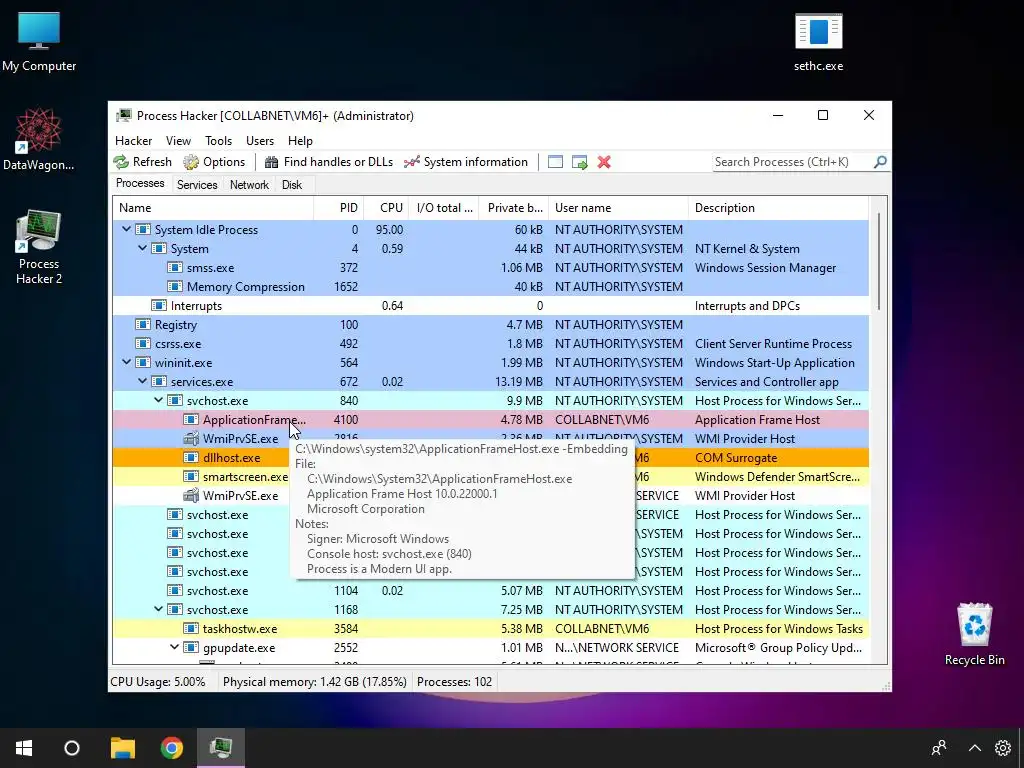
Task: Open the Windows Start menu
Action: click(24, 748)
